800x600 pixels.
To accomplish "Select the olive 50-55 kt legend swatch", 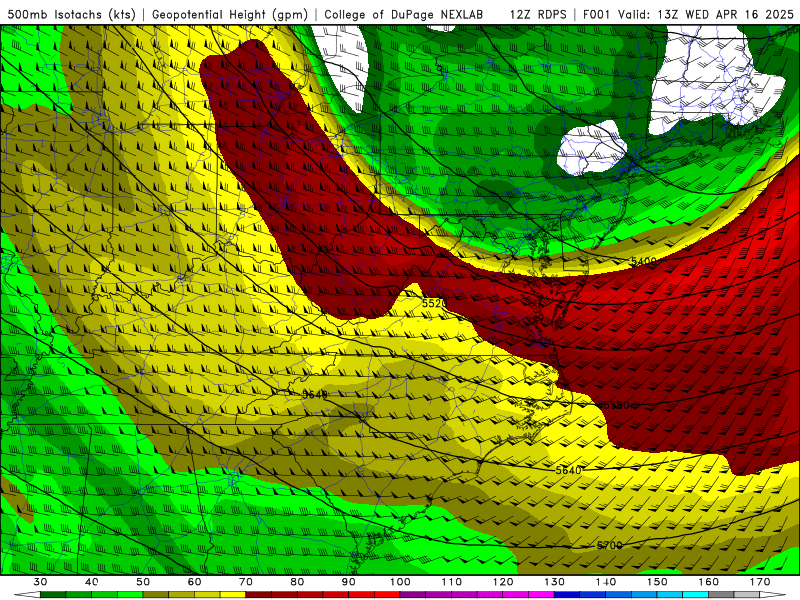I will [x=156, y=595].
